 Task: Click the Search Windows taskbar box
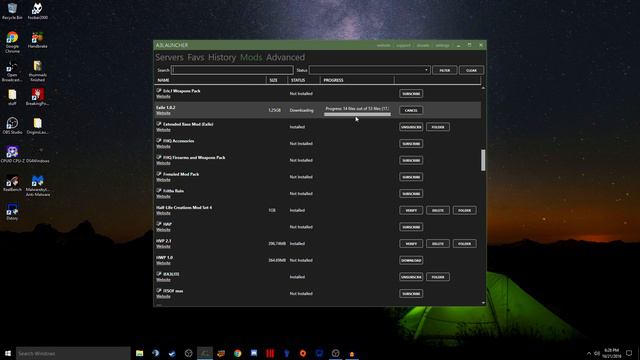click(73, 353)
